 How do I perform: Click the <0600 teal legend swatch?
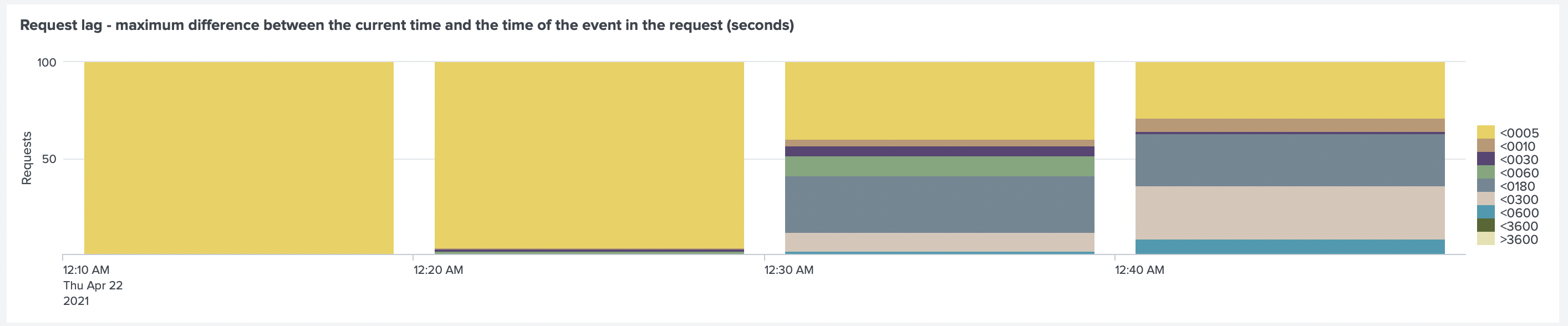click(1485, 212)
